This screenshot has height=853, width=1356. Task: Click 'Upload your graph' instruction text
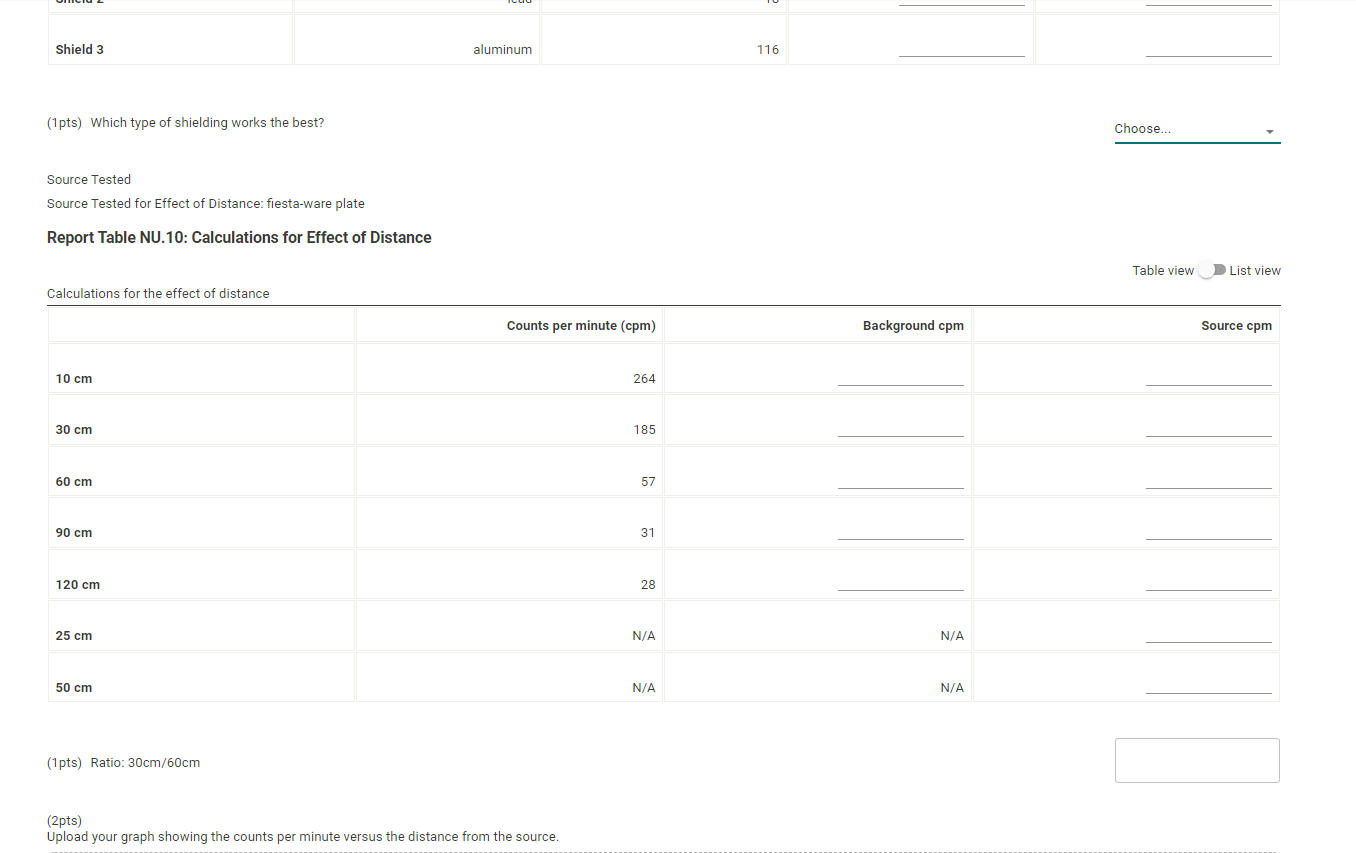coord(303,837)
